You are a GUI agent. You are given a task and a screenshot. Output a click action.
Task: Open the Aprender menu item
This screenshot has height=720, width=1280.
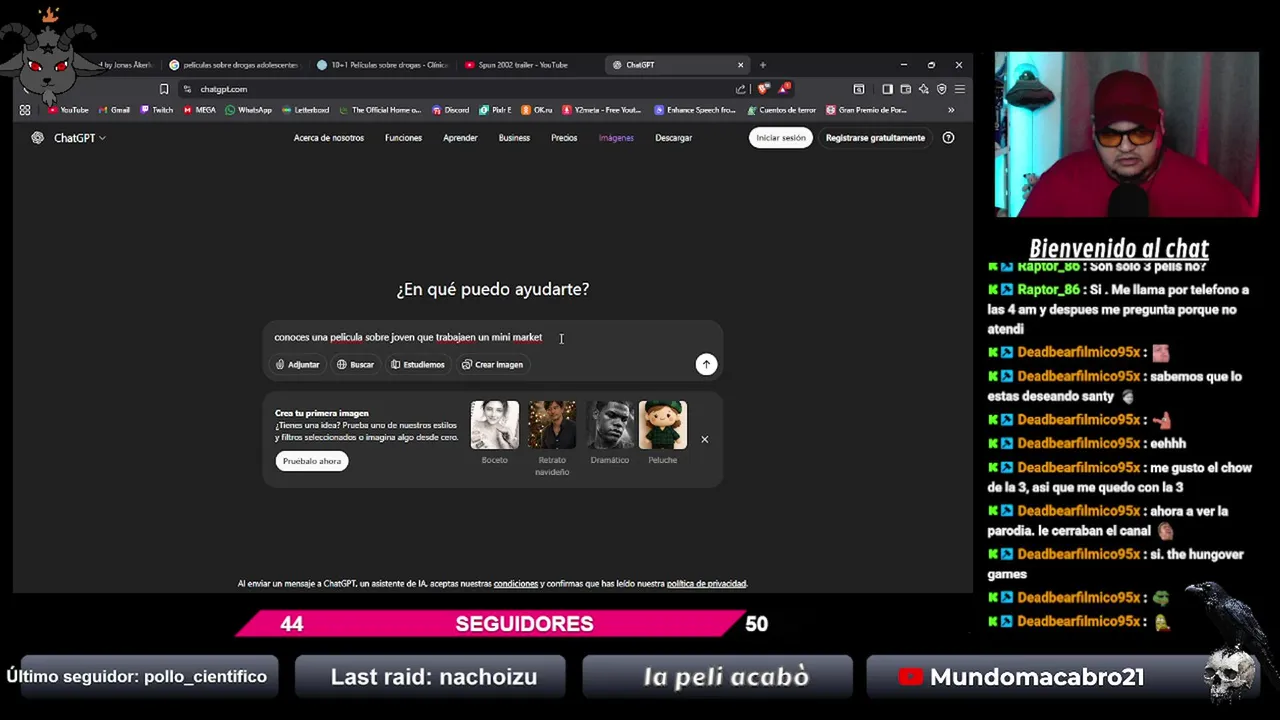(x=460, y=138)
